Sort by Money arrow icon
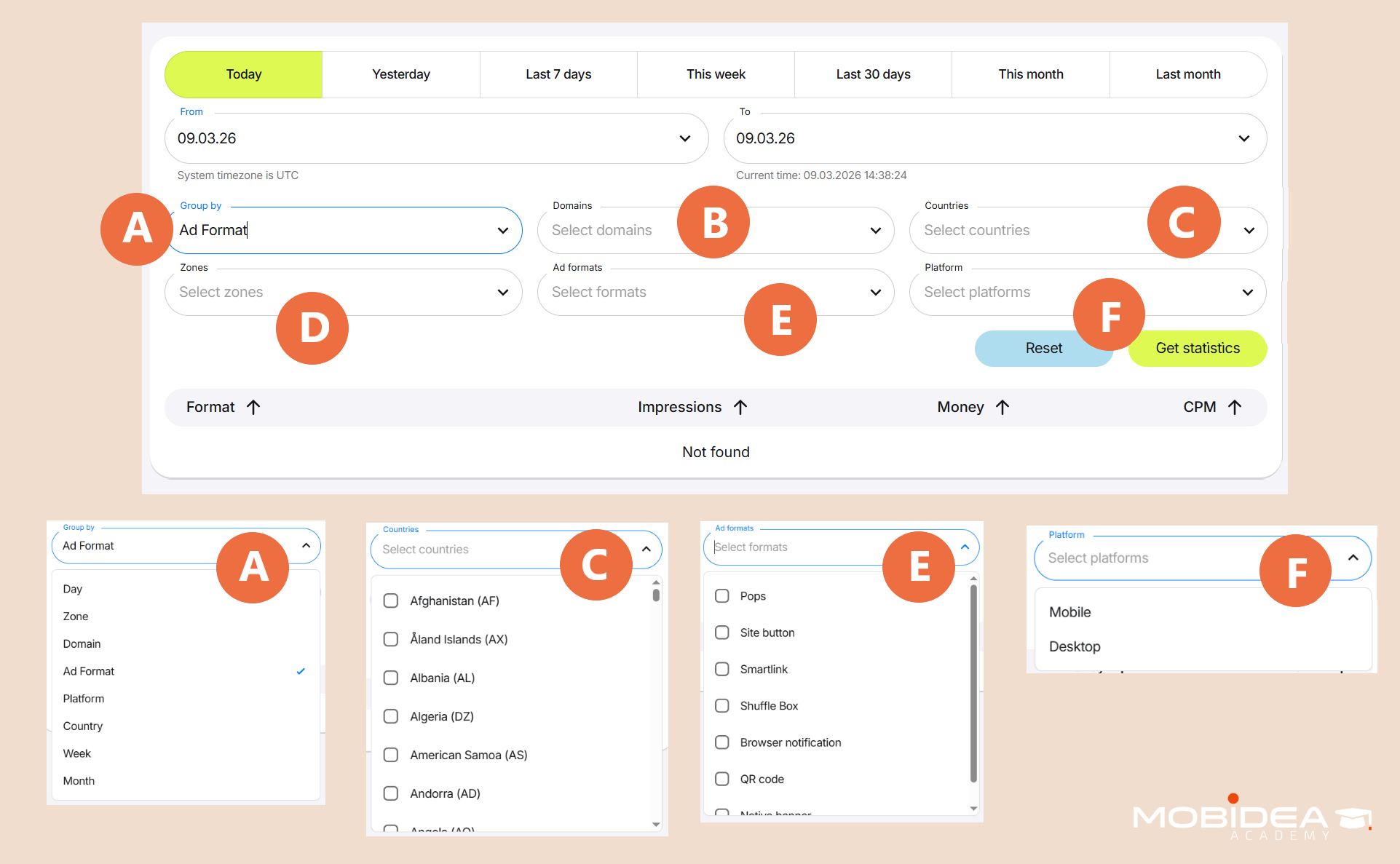The image size is (1400, 864). [x=1002, y=408]
